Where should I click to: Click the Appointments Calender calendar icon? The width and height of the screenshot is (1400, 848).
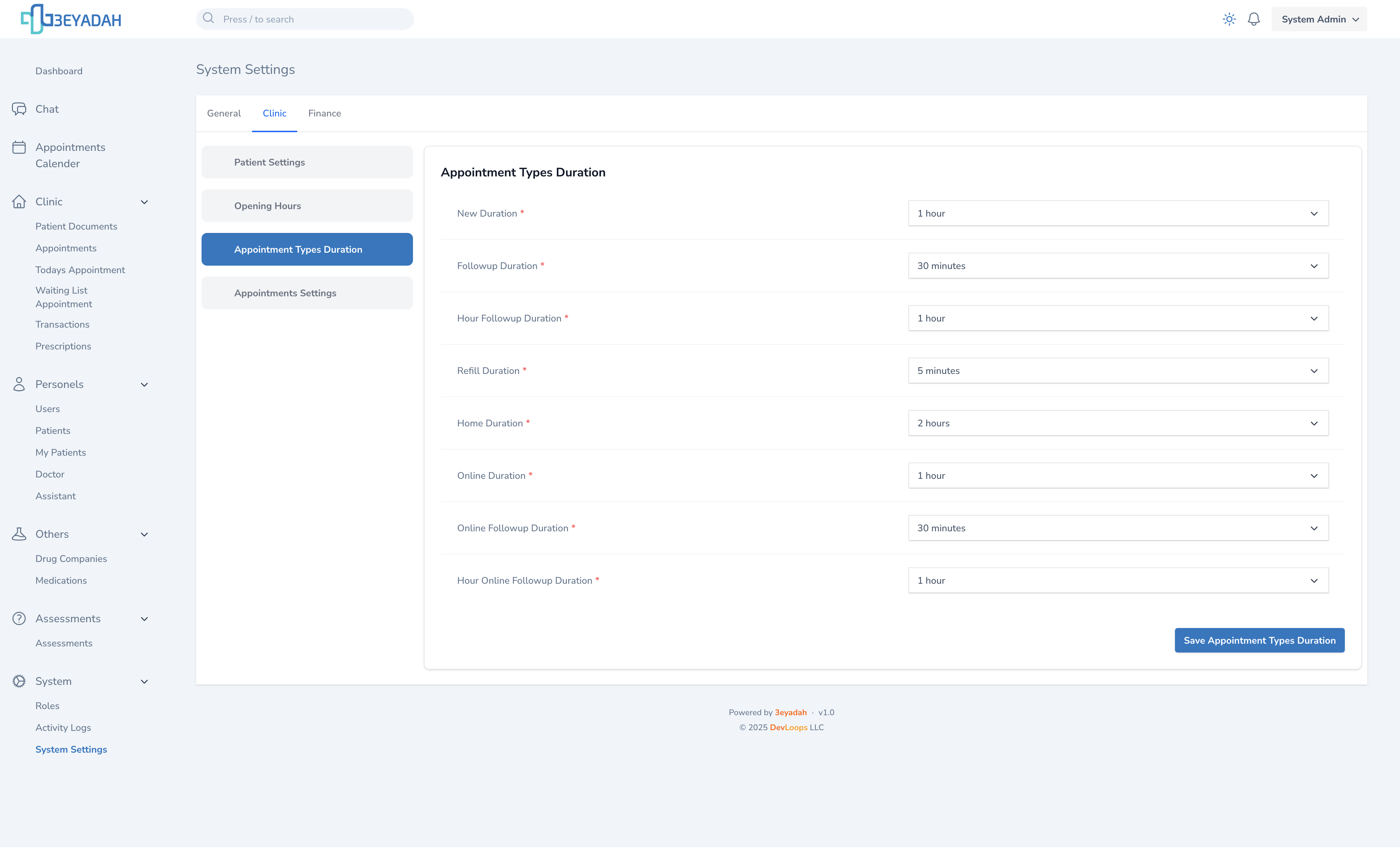19,148
